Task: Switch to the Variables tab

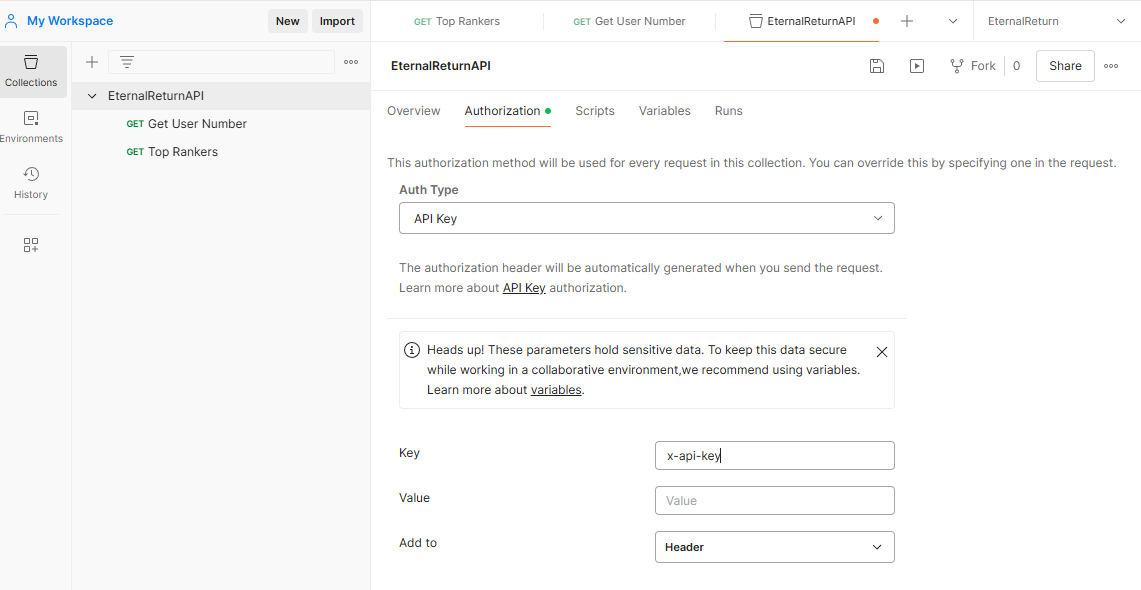Action: [x=665, y=111]
